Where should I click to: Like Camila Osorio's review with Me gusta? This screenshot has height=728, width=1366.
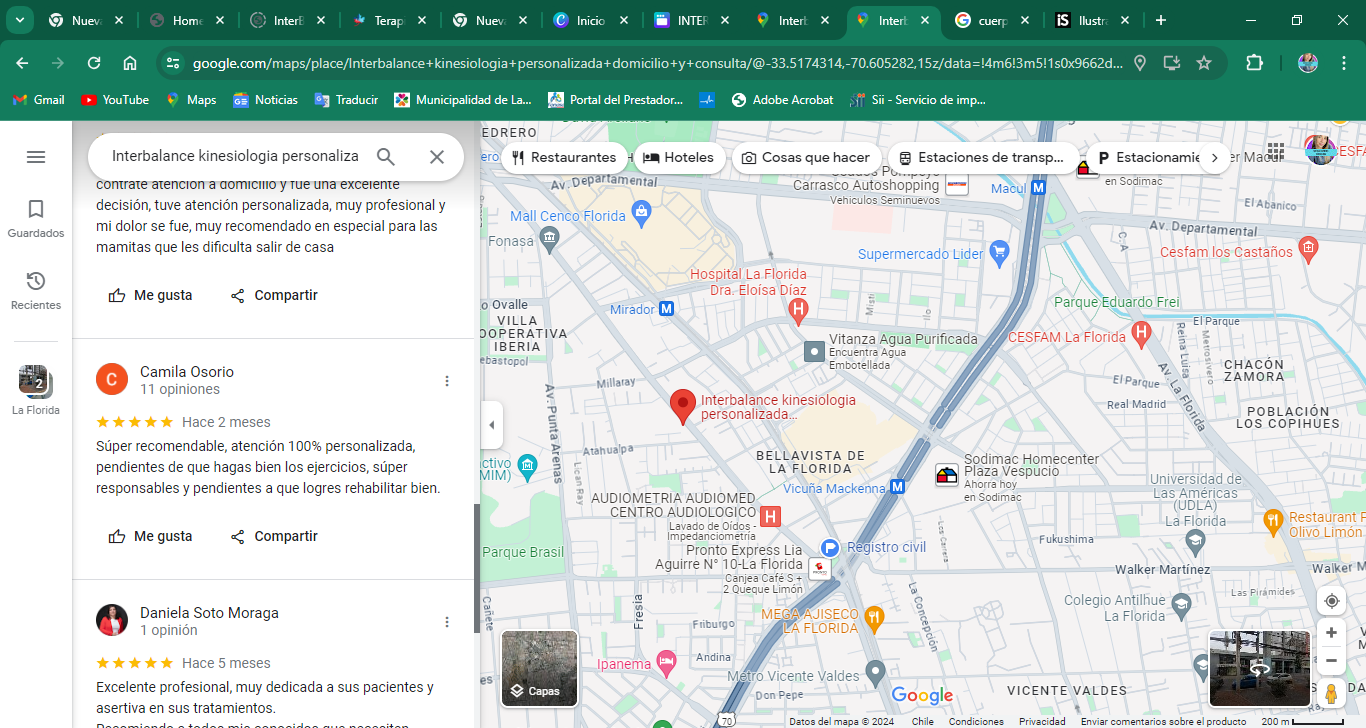[150, 536]
